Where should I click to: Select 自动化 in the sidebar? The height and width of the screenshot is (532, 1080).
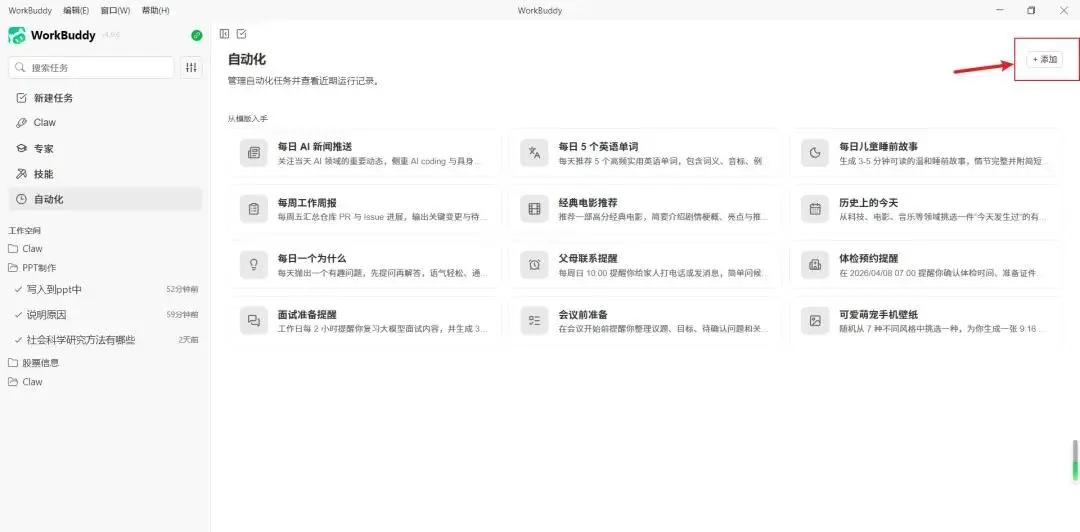pos(105,199)
